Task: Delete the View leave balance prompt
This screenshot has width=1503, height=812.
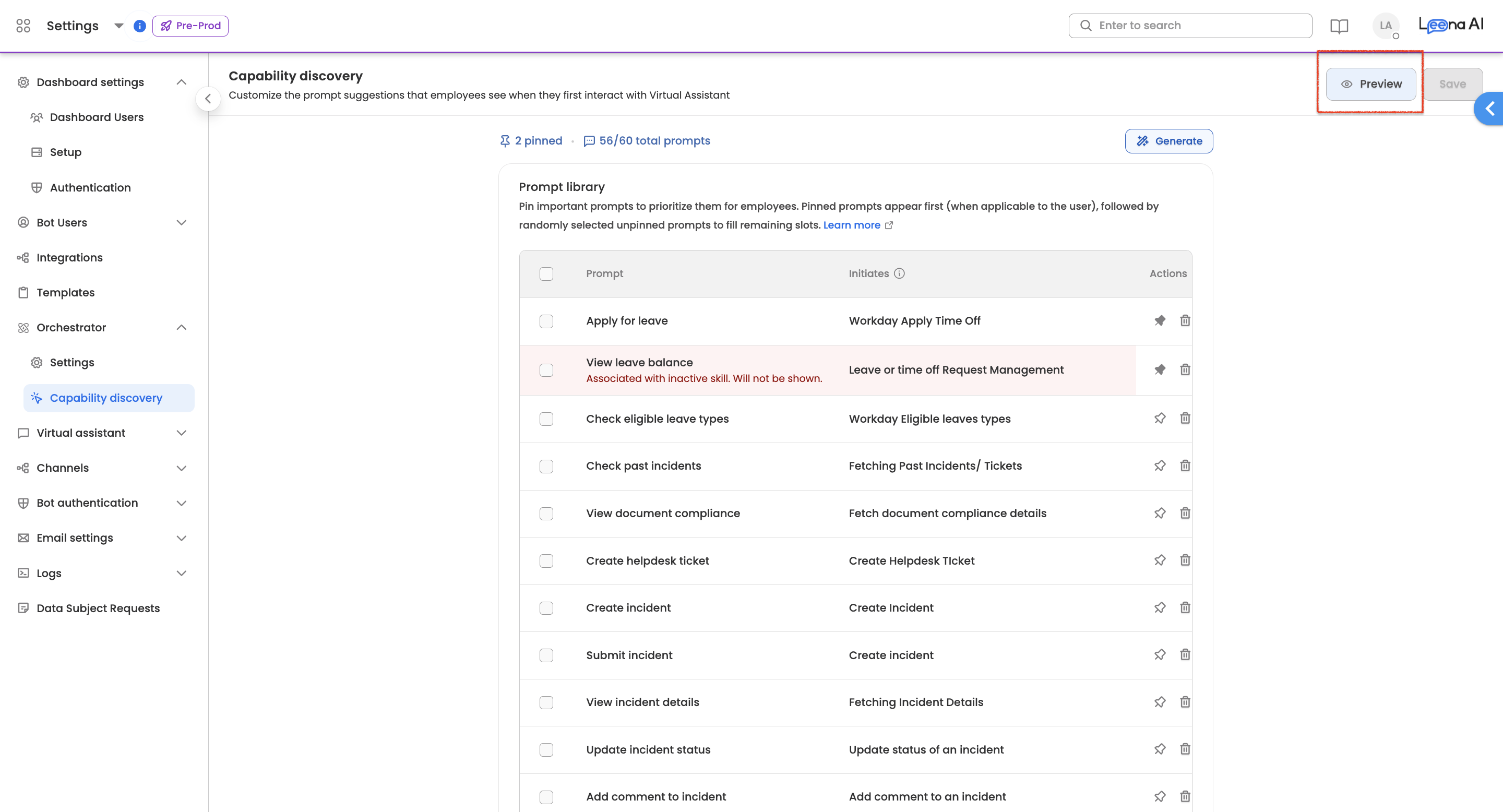Action: coord(1185,369)
